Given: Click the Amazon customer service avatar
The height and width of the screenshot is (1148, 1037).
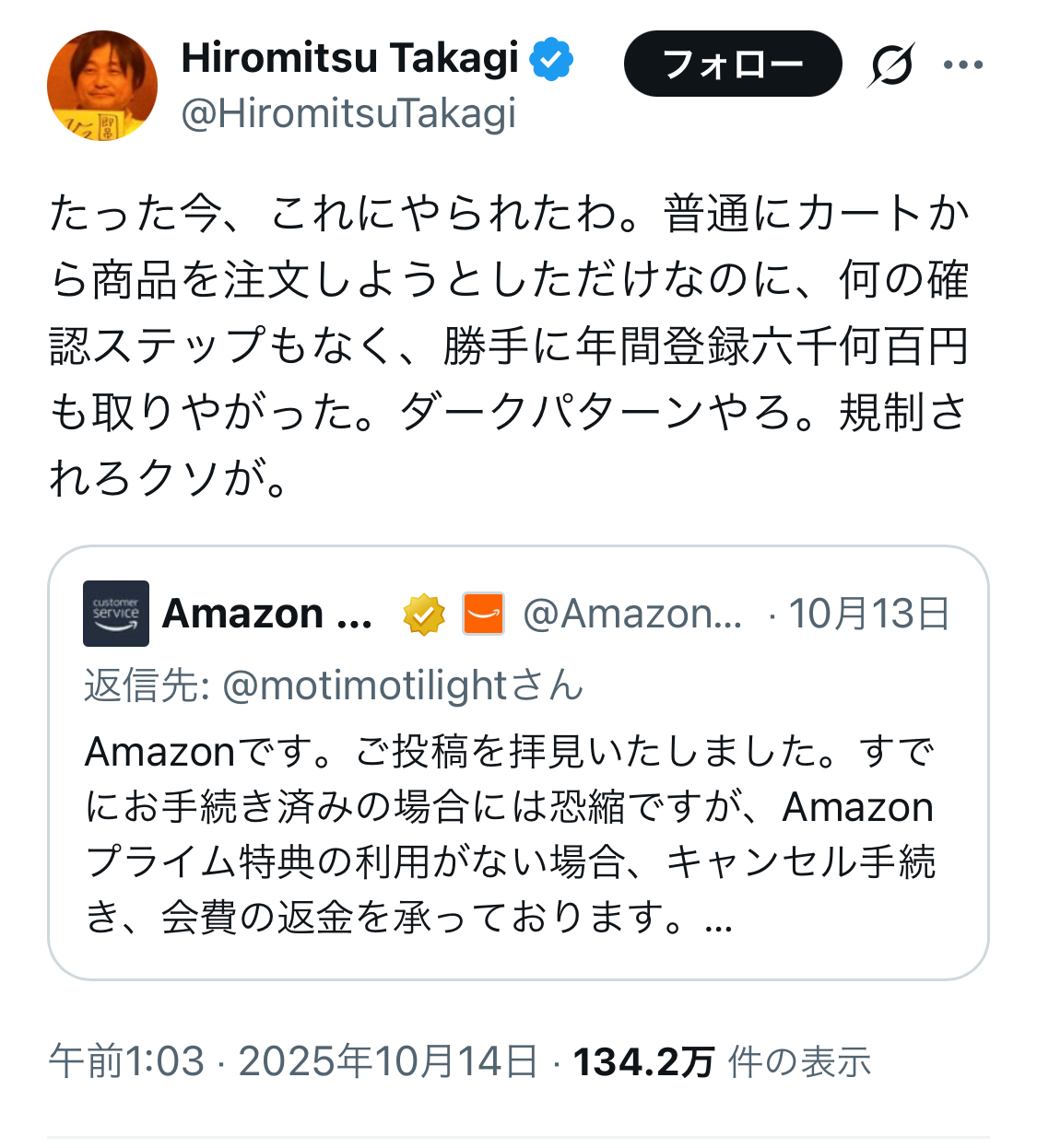Looking at the screenshot, I should (x=116, y=614).
